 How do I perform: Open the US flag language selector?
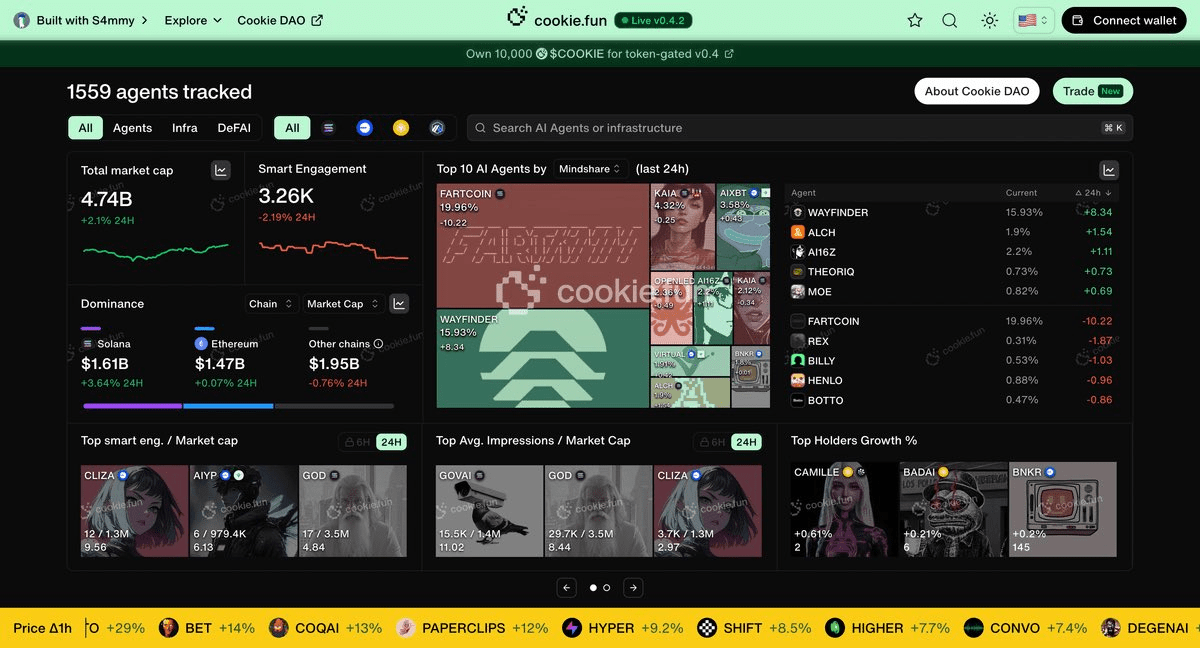click(x=1033, y=20)
